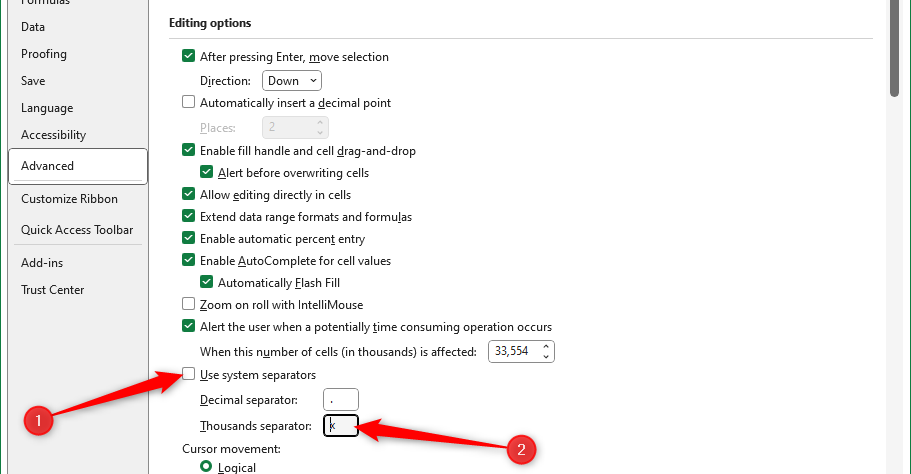Disable Allow editing directly in cells
The image size is (911, 474).
188,195
